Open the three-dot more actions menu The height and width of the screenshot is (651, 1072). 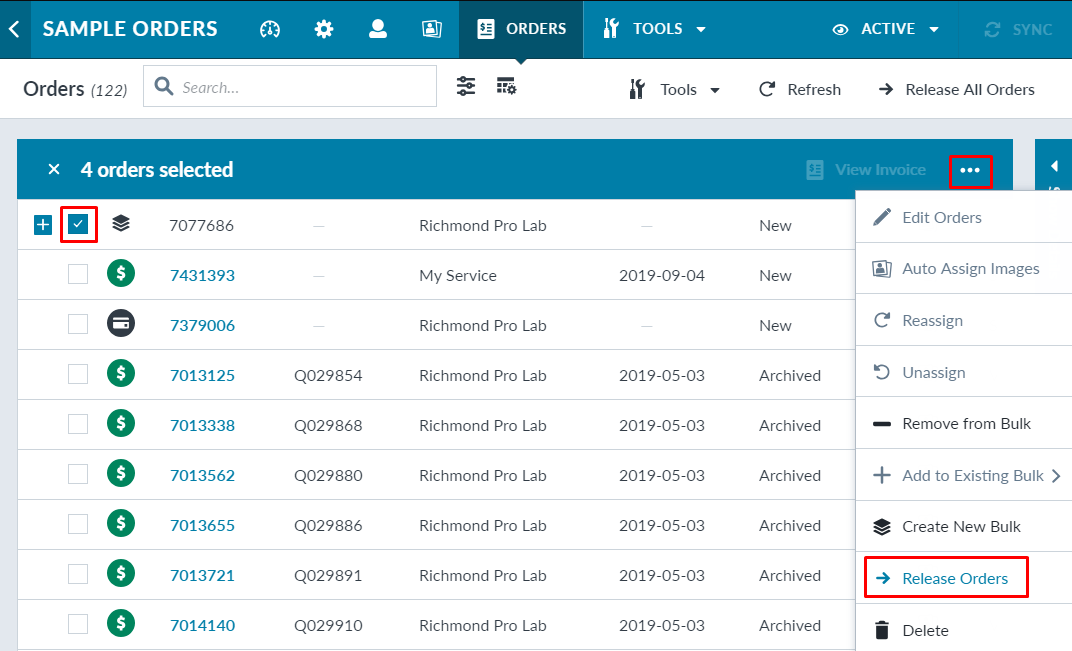970,170
